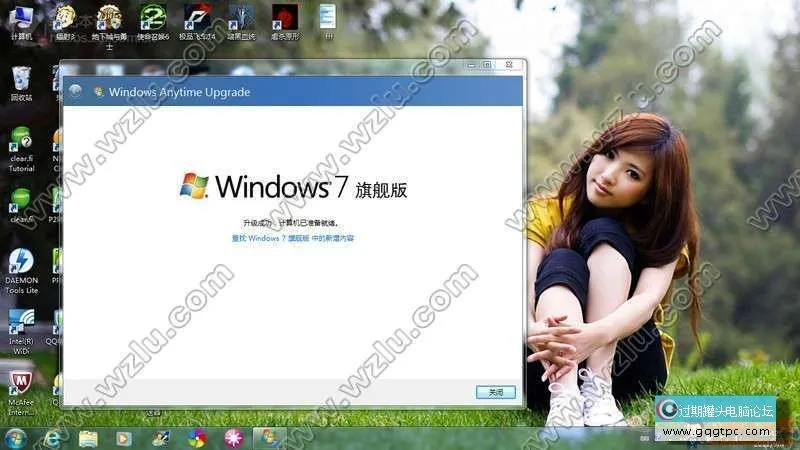
Task: Launch the 地下城与勇士 desktop shortcut
Action: tap(109, 27)
